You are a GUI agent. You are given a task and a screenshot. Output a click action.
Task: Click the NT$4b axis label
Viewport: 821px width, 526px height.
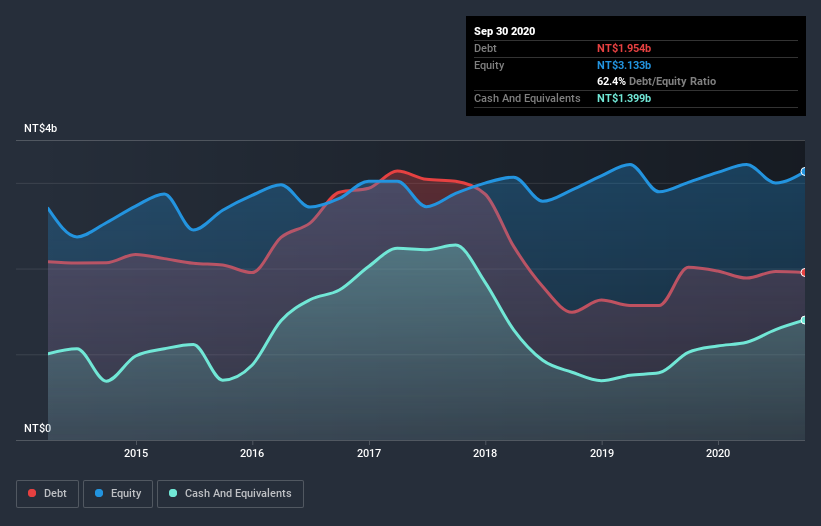pyautogui.click(x=40, y=128)
